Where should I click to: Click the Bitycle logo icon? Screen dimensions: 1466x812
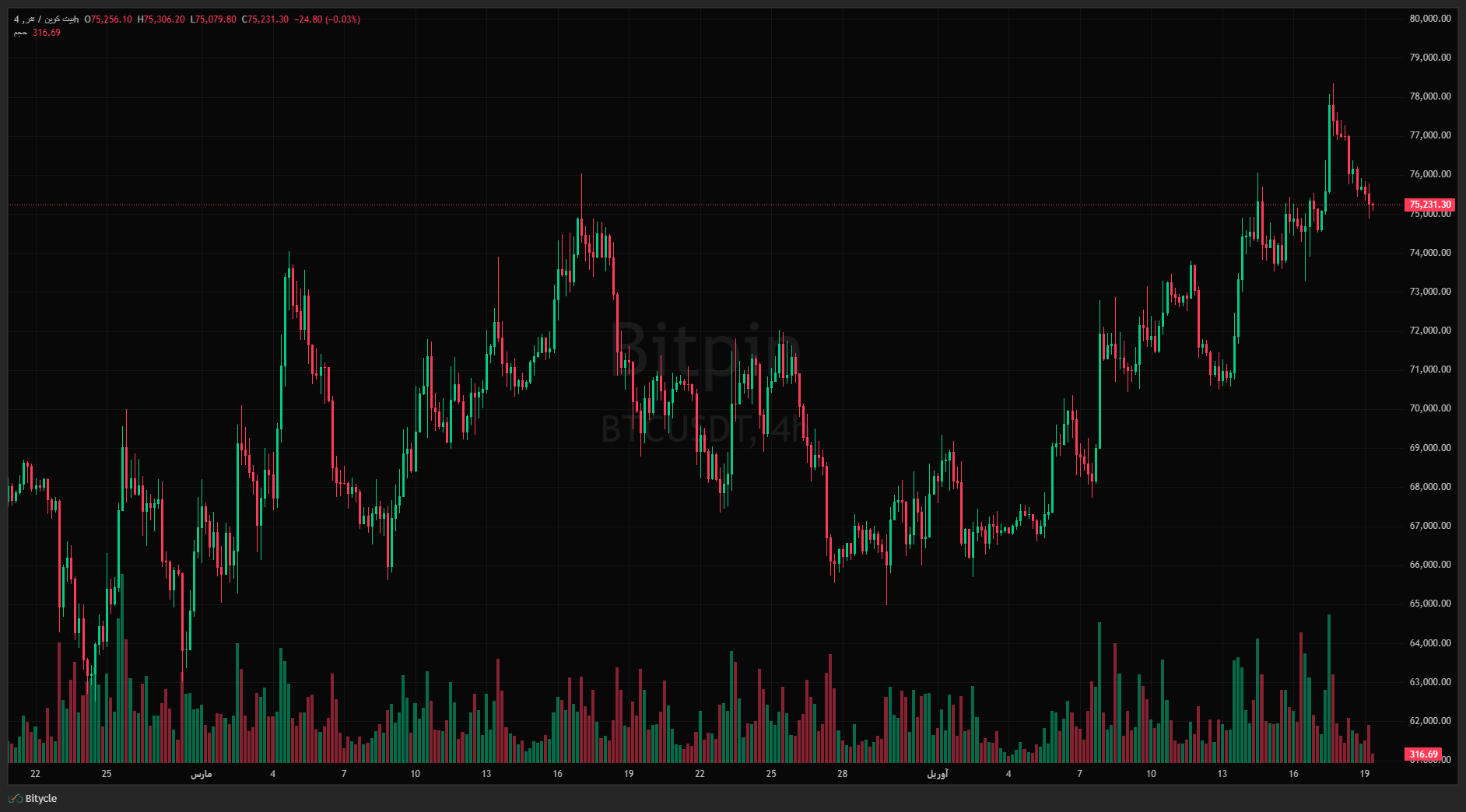pyautogui.click(x=15, y=799)
